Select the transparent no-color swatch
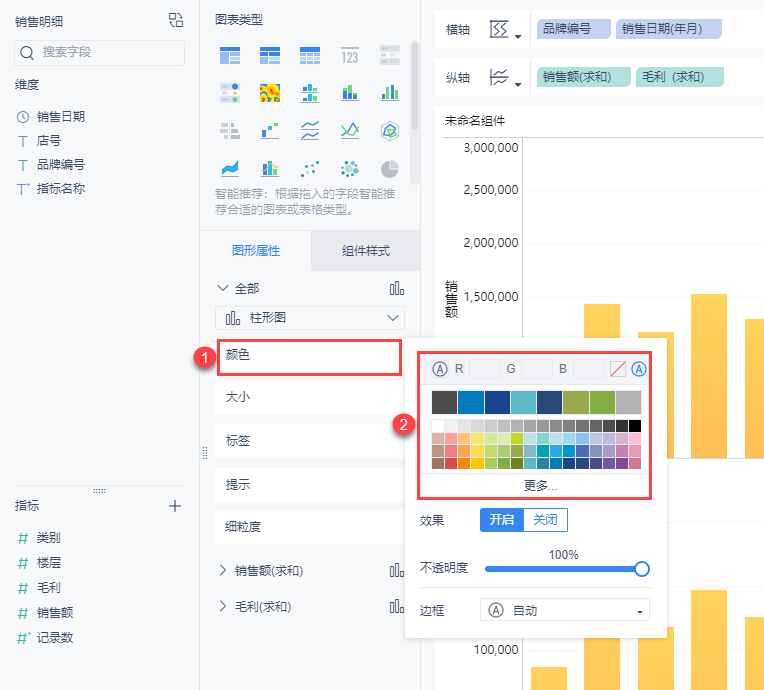The height and width of the screenshot is (690, 764). 618,369
